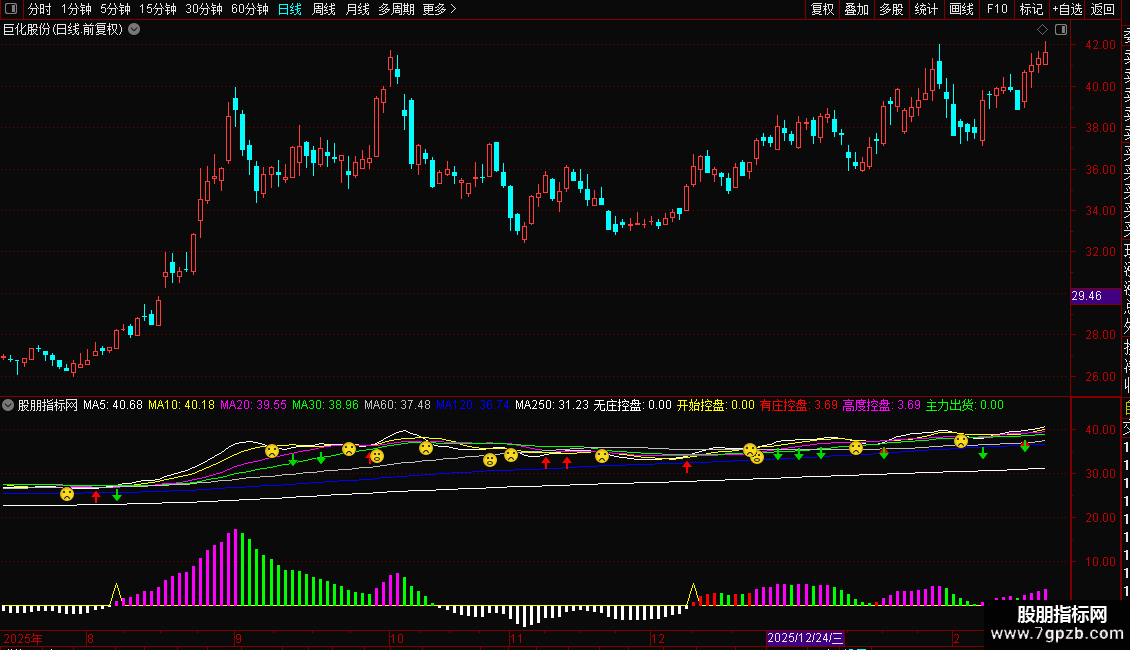Add stock with +自选 button

pos(1066,10)
